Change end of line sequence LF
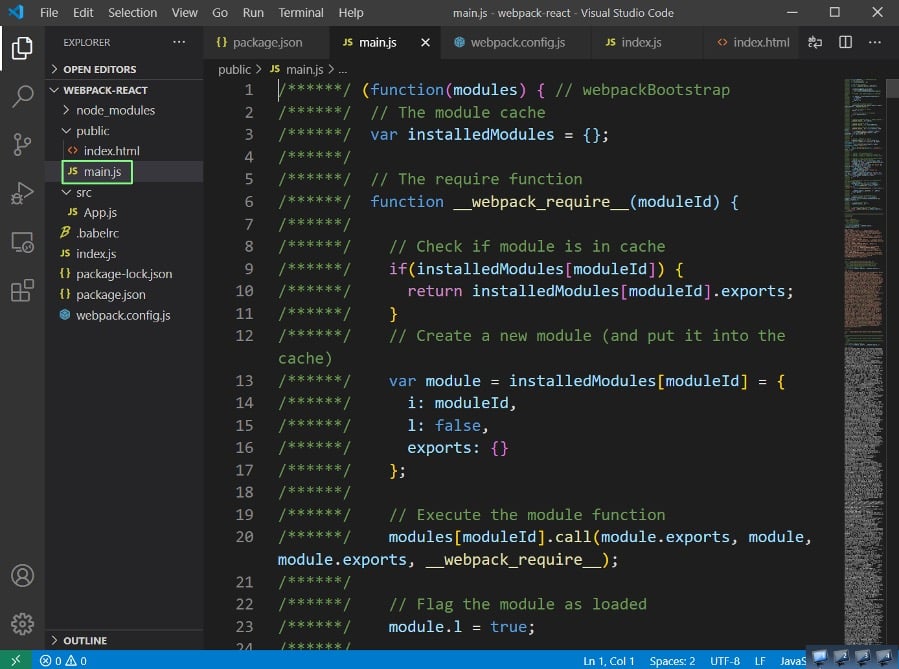899x669 pixels. pyautogui.click(x=760, y=661)
